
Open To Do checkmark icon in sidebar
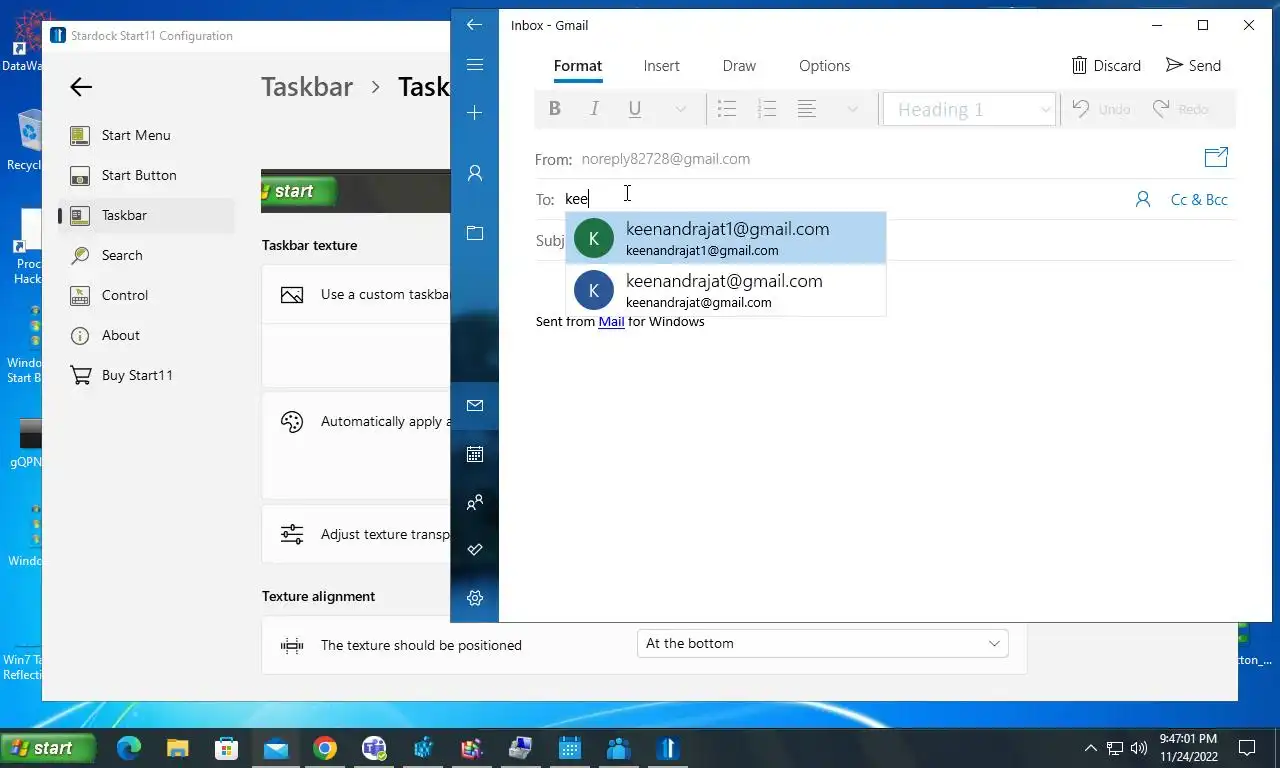[x=475, y=549]
